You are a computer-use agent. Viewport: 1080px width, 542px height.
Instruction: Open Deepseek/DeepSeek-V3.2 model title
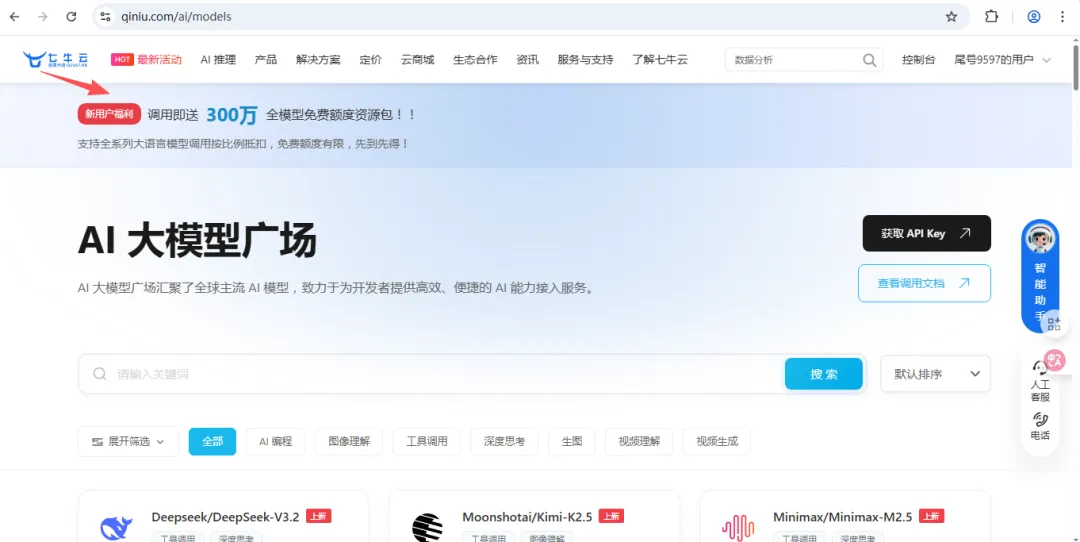coord(225,517)
